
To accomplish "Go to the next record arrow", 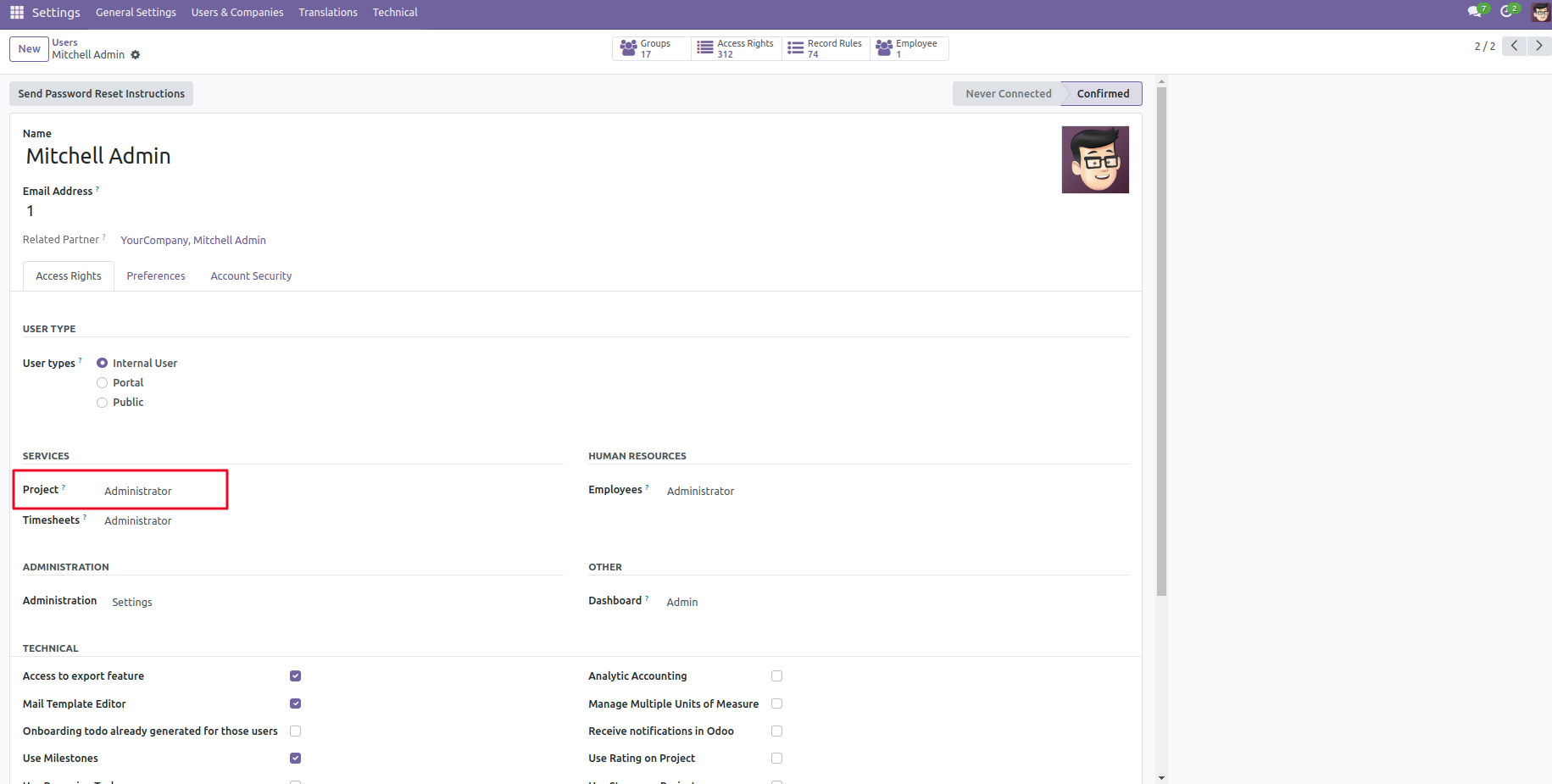I will click(x=1539, y=46).
